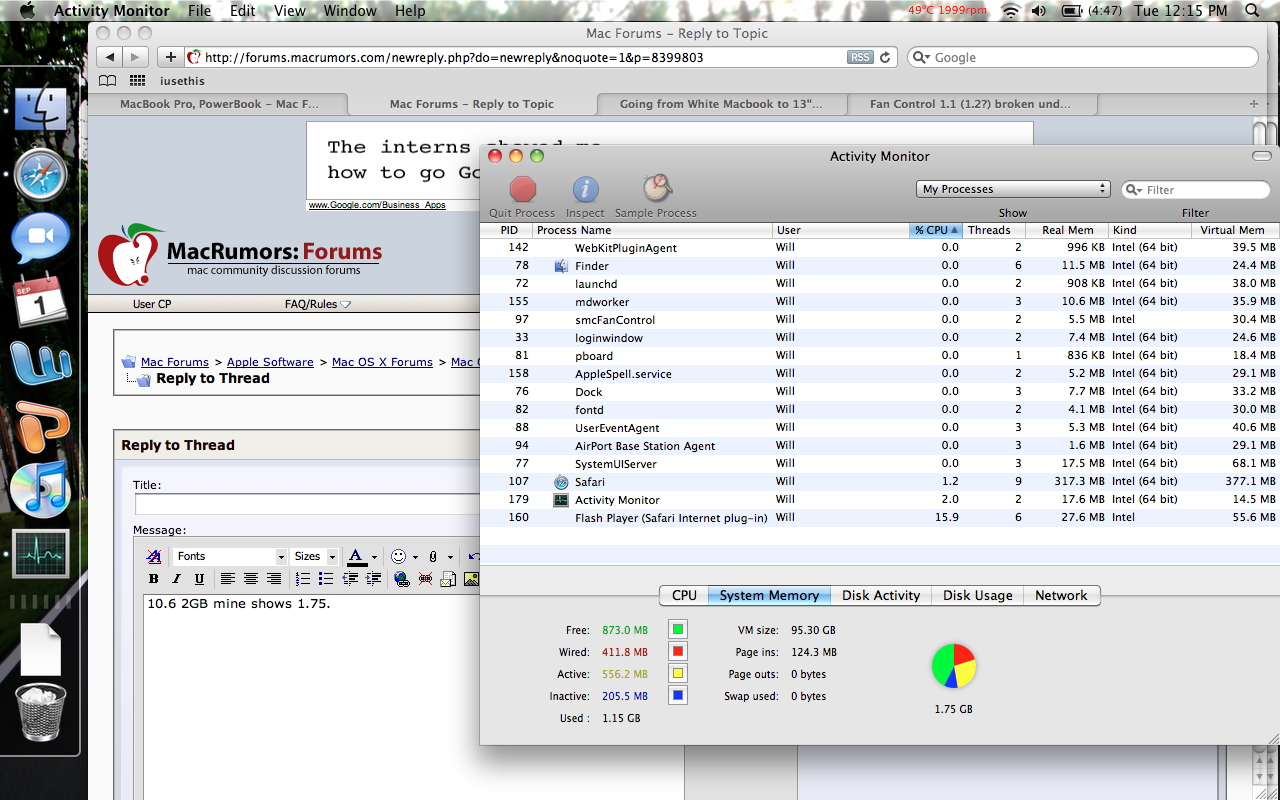
Task: Insert an unordered bullet list
Action: 326,579
